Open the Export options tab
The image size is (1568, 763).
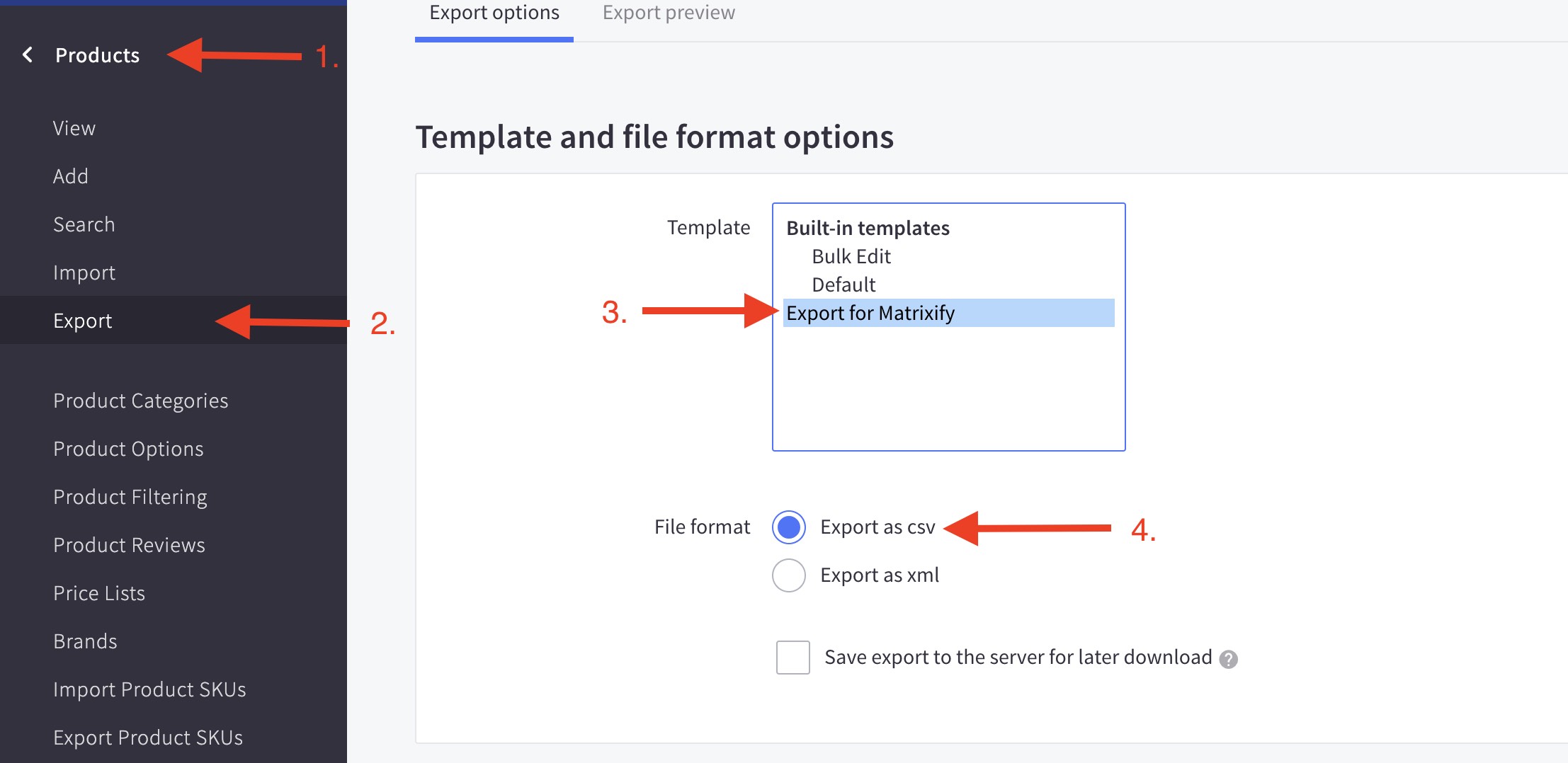click(x=494, y=13)
